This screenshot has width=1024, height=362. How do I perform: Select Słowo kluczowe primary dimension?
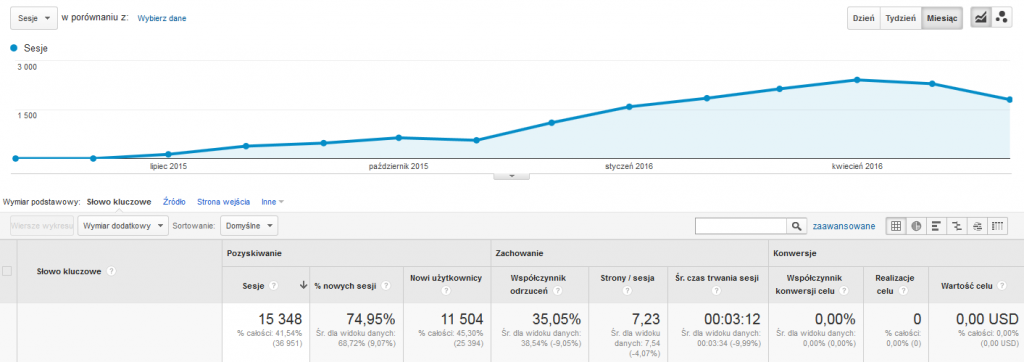(x=119, y=202)
